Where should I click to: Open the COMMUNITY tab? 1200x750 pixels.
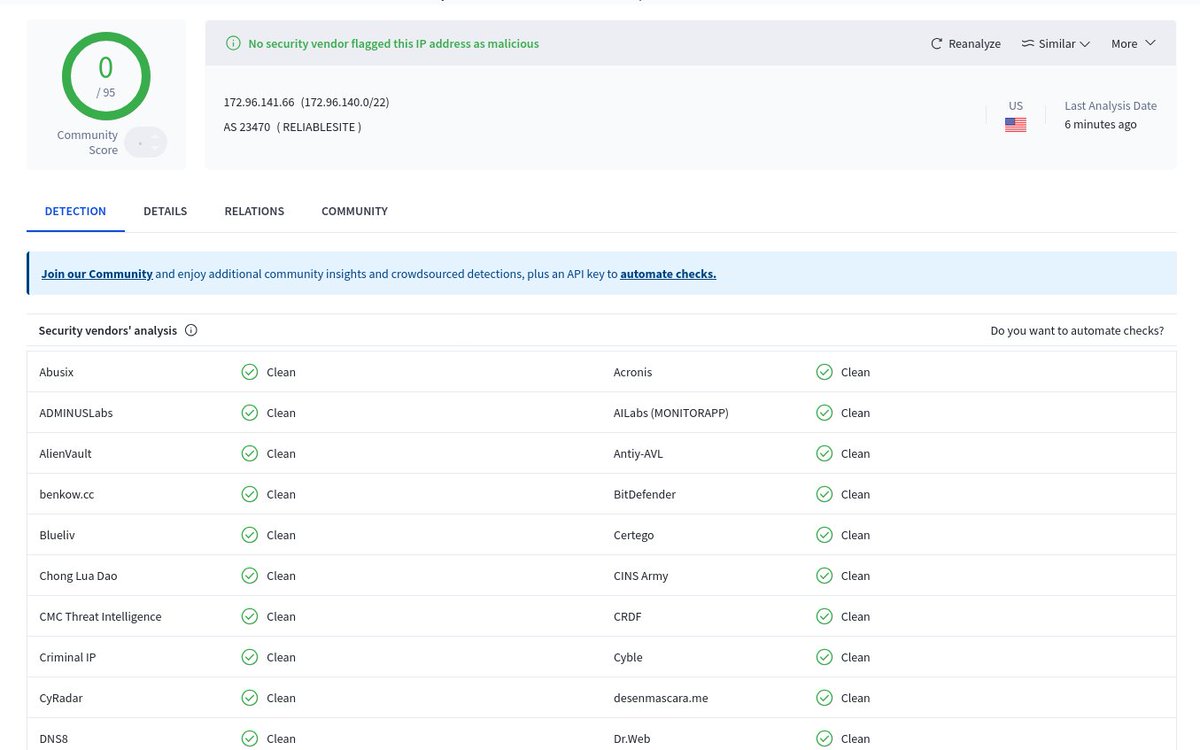354,211
